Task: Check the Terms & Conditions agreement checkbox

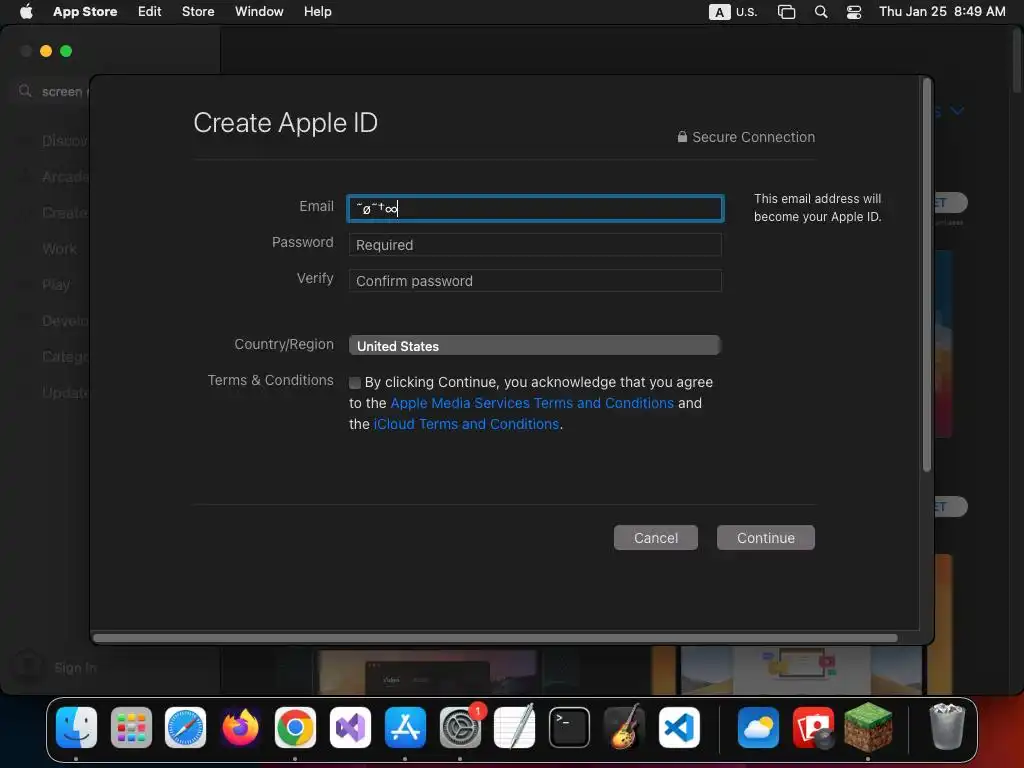Action: 355,383
